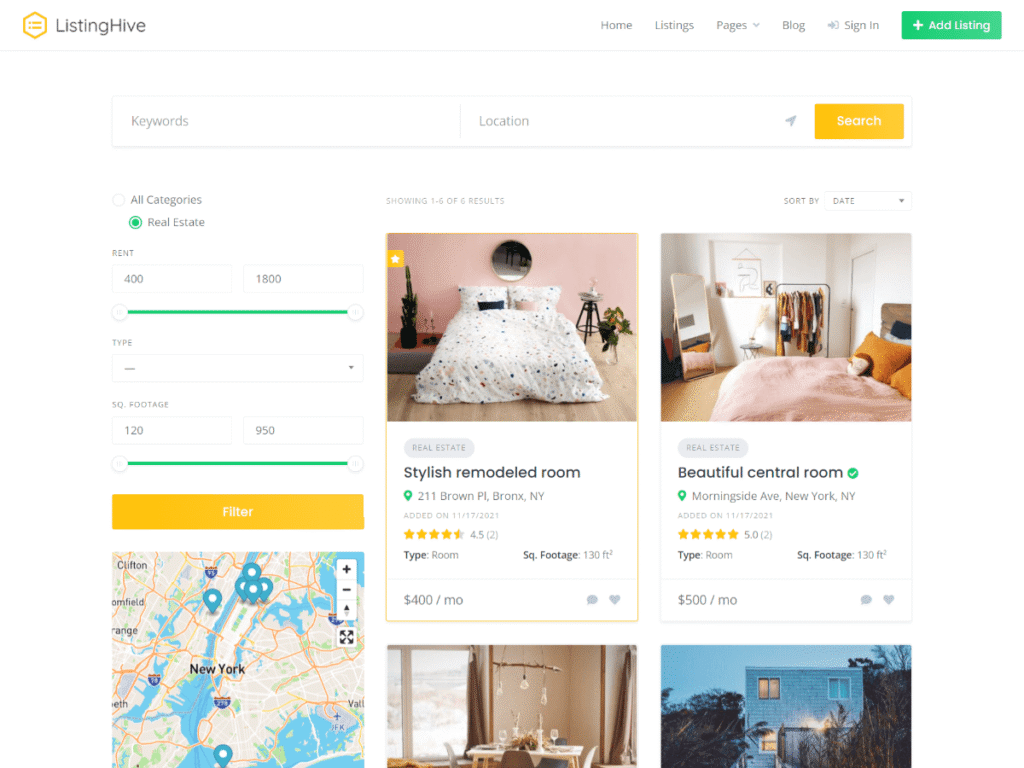Favorite the Stylish remodeled room listing
The width and height of the screenshot is (1024, 768).
(x=614, y=600)
